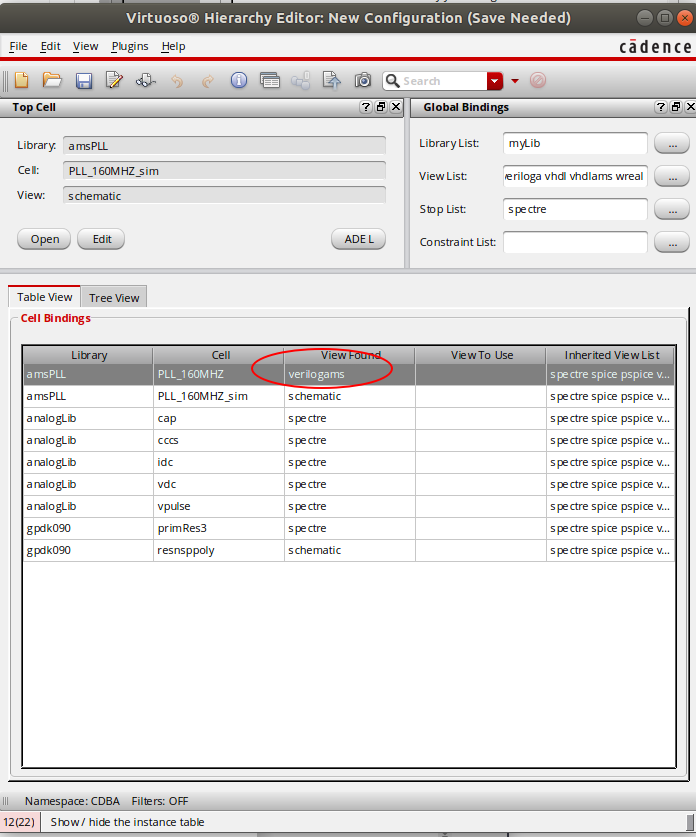Switch to the Tree View tab

click(114, 298)
